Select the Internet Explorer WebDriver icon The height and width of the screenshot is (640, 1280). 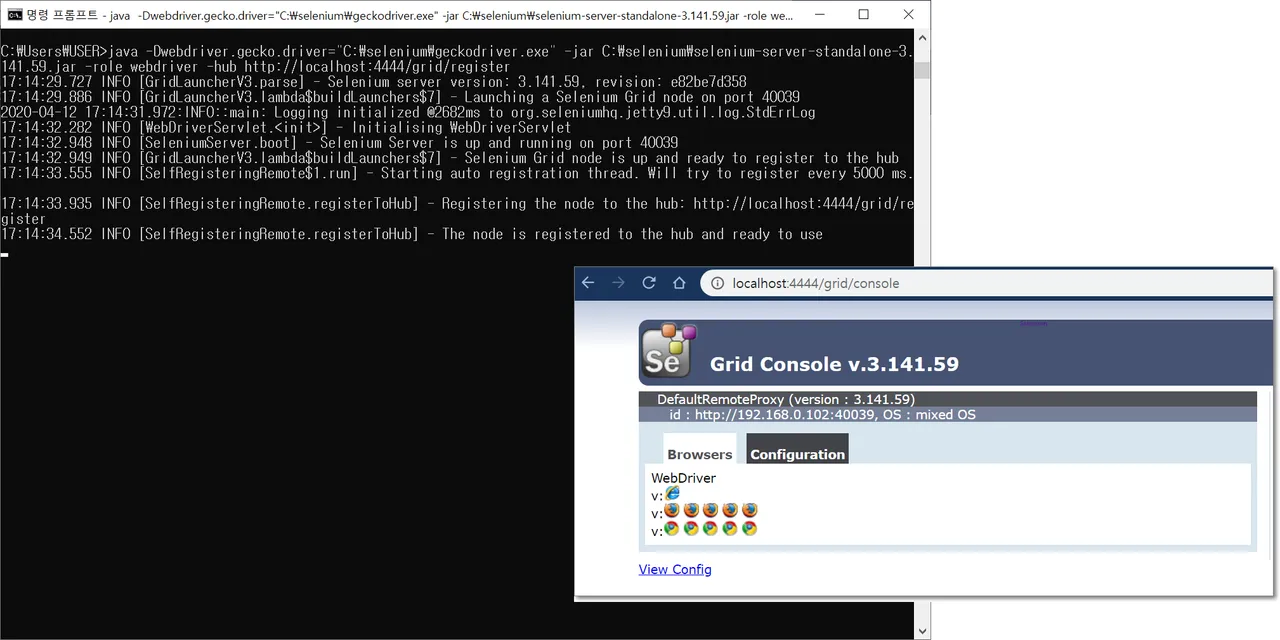click(x=672, y=494)
